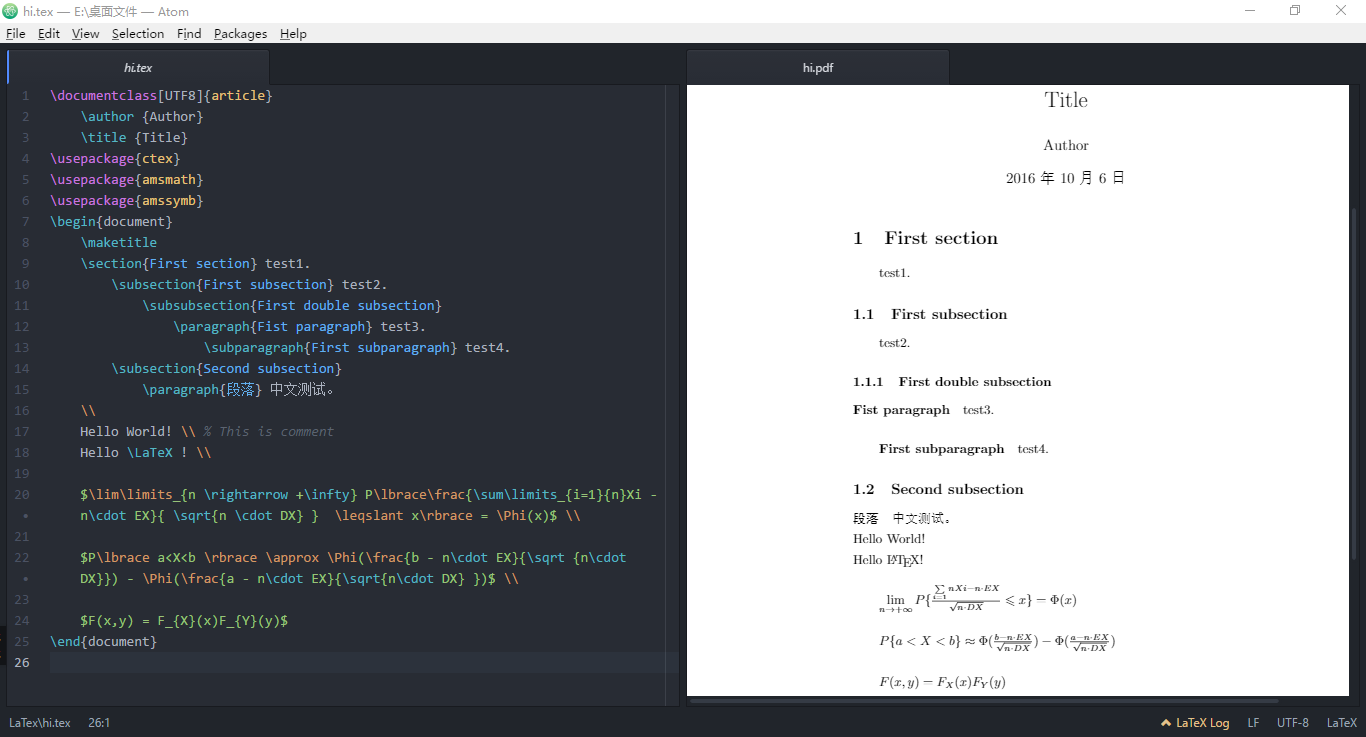Click the '1.1 First subsection' PDF heading
This screenshot has width=1366, height=737.
(930, 315)
